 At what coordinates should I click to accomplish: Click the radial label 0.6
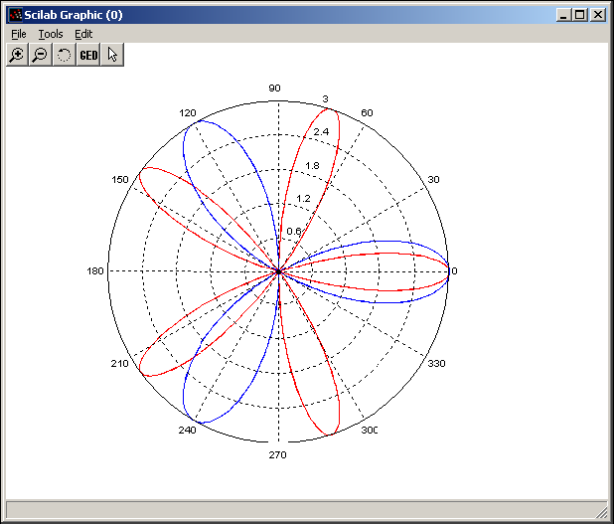[x=294, y=231]
